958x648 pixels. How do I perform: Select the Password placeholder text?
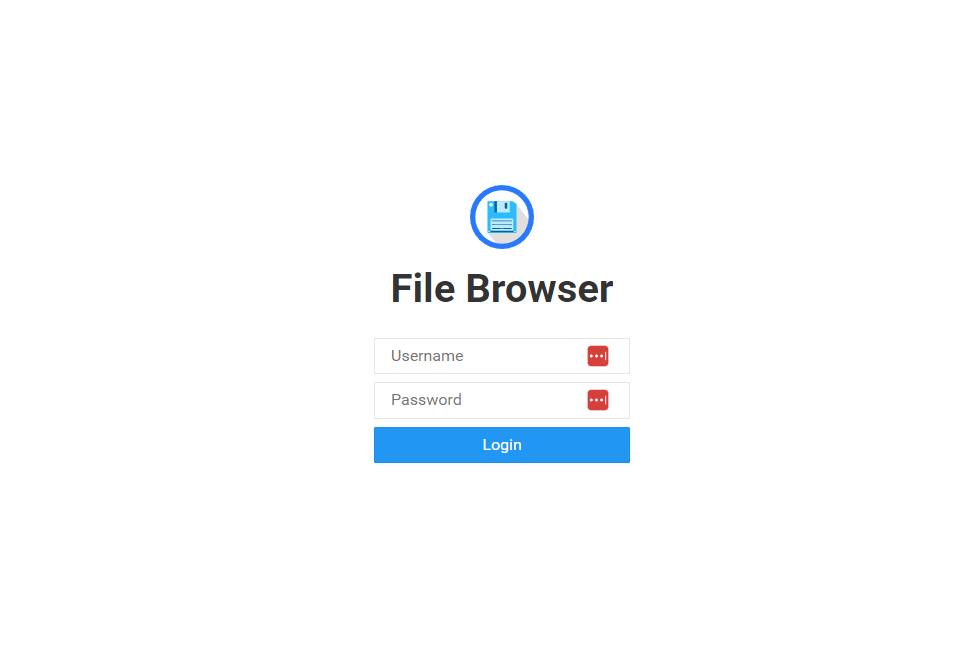(426, 400)
